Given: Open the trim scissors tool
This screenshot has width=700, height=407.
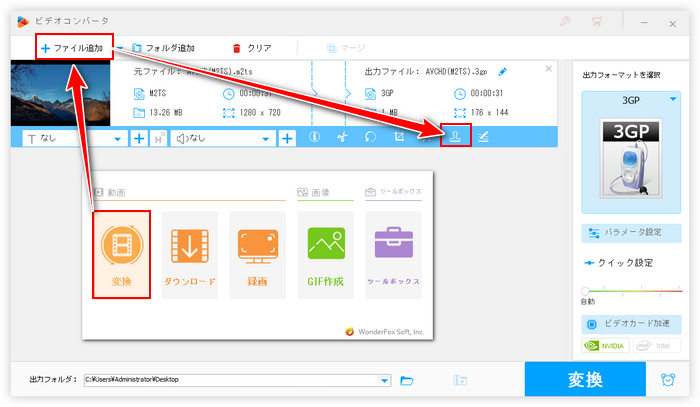Looking at the screenshot, I should (x=342, y=138).
